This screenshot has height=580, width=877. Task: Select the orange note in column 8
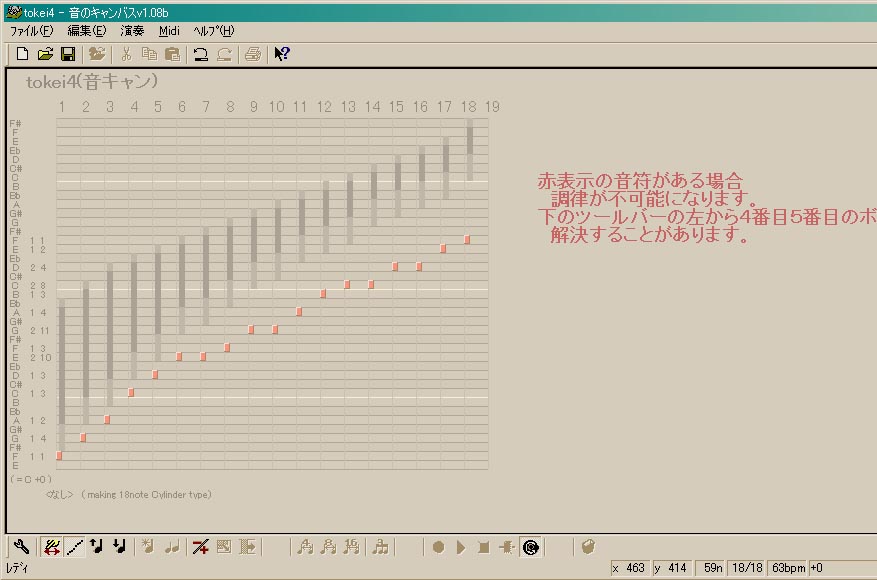[227, 347]
